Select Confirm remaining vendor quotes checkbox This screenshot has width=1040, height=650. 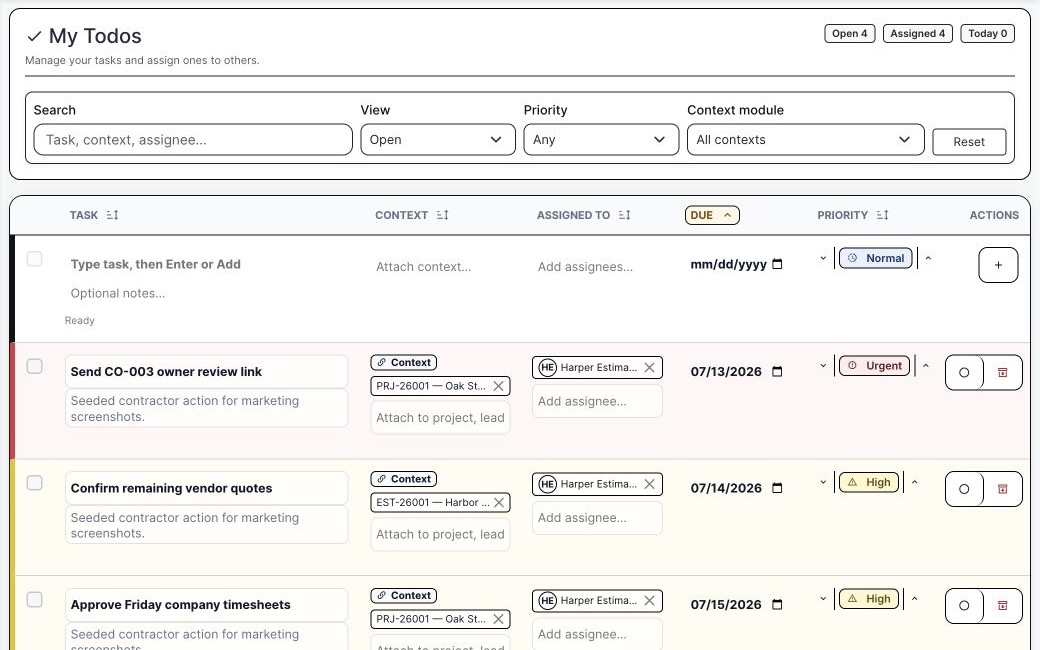point(34,483)
